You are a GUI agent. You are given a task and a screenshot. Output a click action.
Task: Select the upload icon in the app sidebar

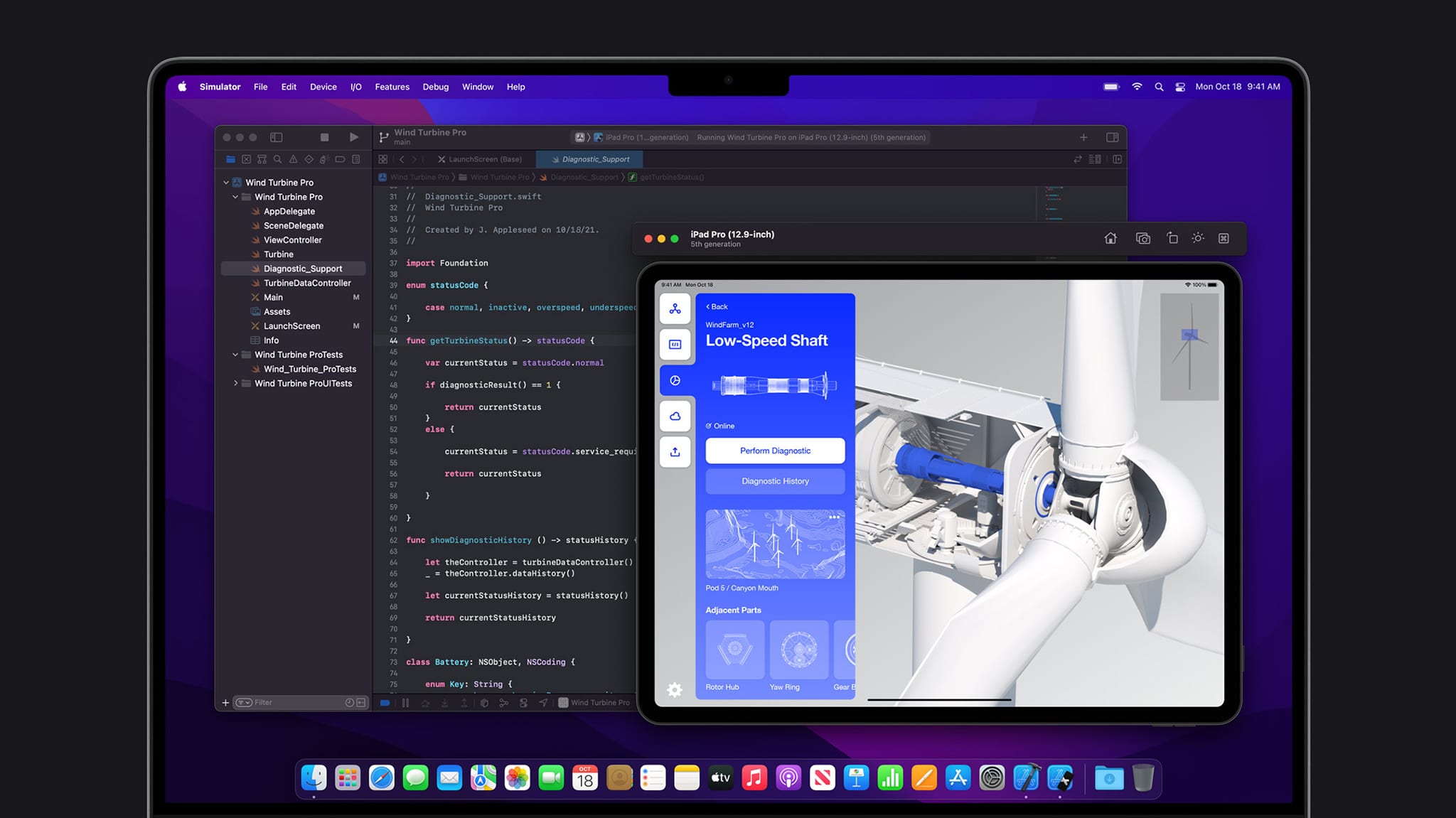point(675,452)
